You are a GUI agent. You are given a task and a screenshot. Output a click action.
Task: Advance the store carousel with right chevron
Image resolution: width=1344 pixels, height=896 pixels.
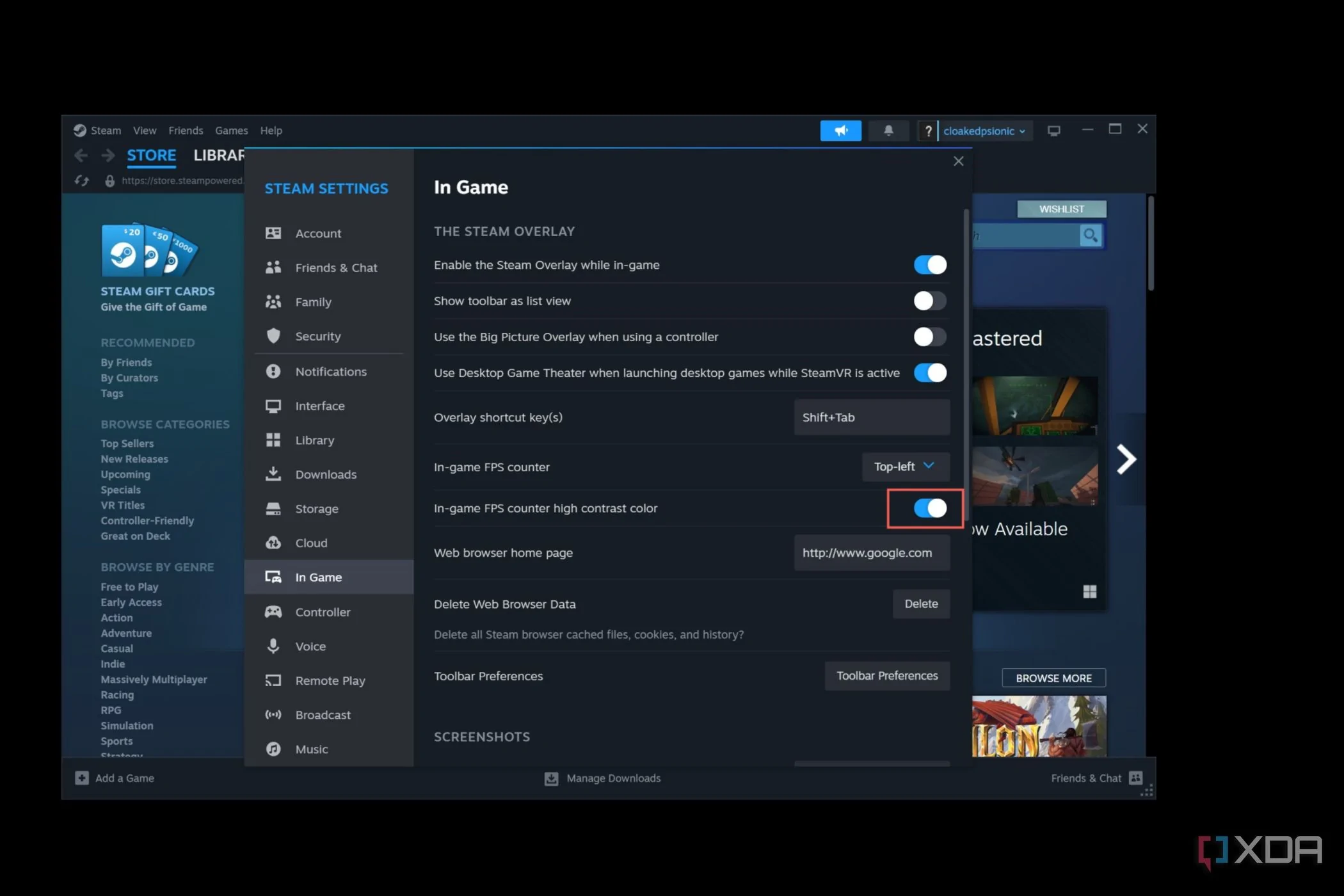pyautogui.click(x=1126, y=459)
